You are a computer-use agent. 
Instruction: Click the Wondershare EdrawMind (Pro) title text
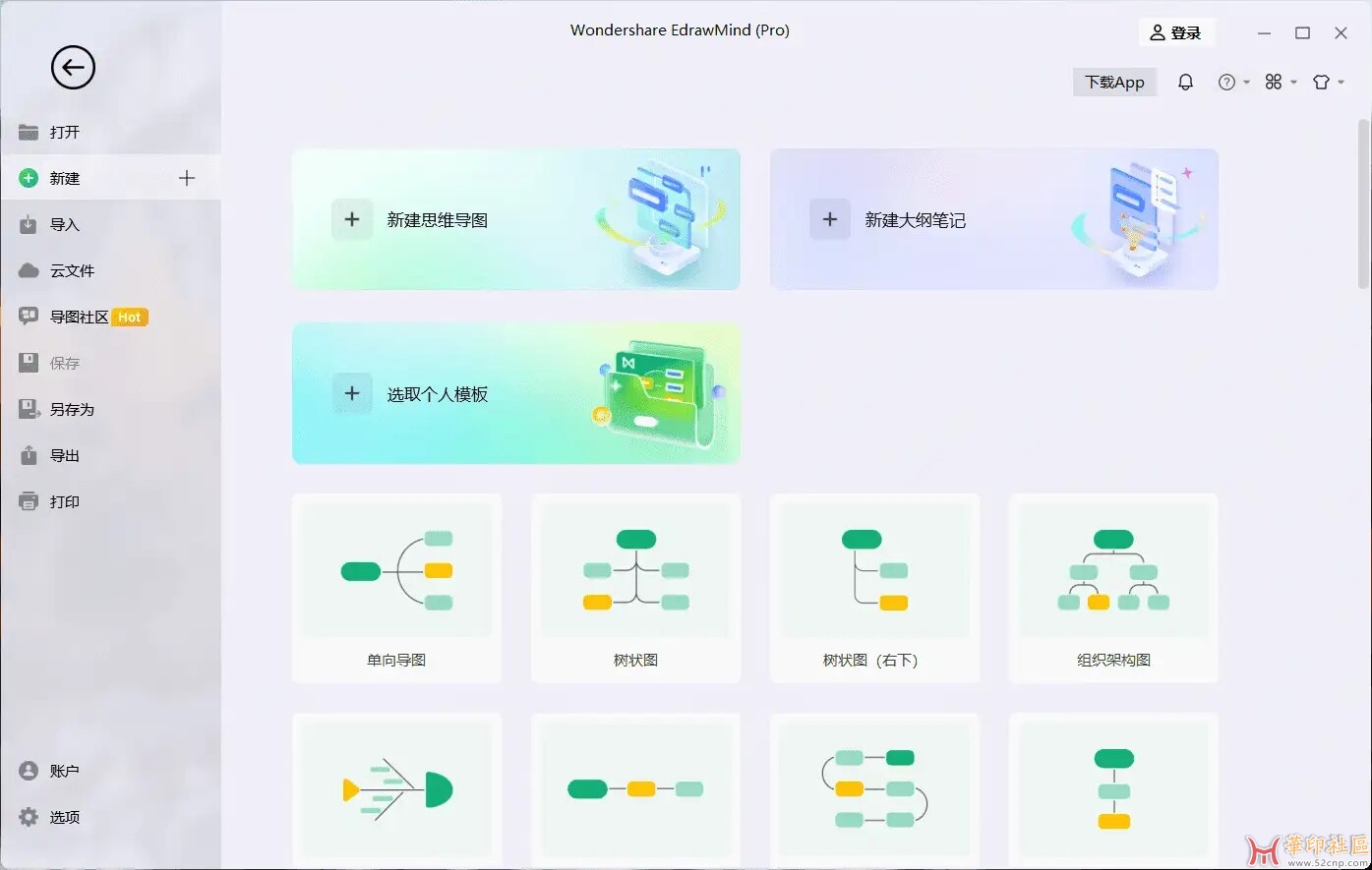pyautogui.click(x=680, y=29)
